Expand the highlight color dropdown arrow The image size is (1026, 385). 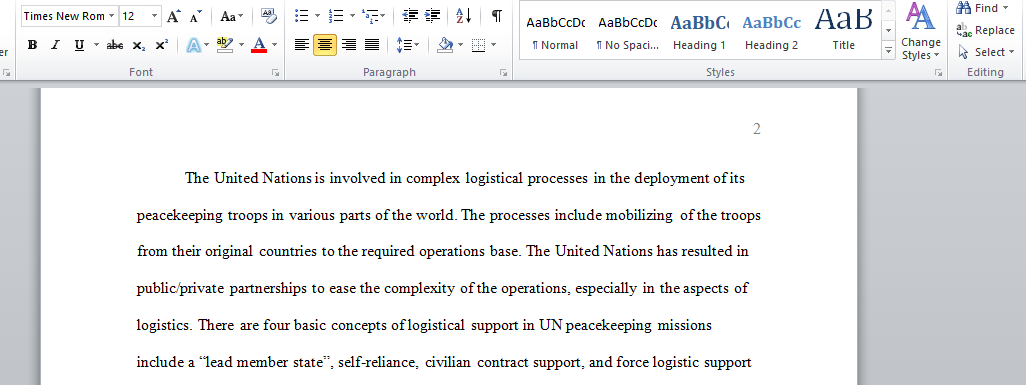(241, 45)
